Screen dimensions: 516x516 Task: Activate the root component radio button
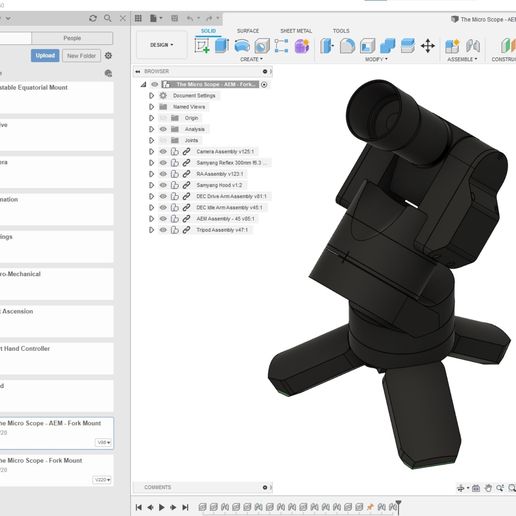pyautogui.click(x=264, y=85)
